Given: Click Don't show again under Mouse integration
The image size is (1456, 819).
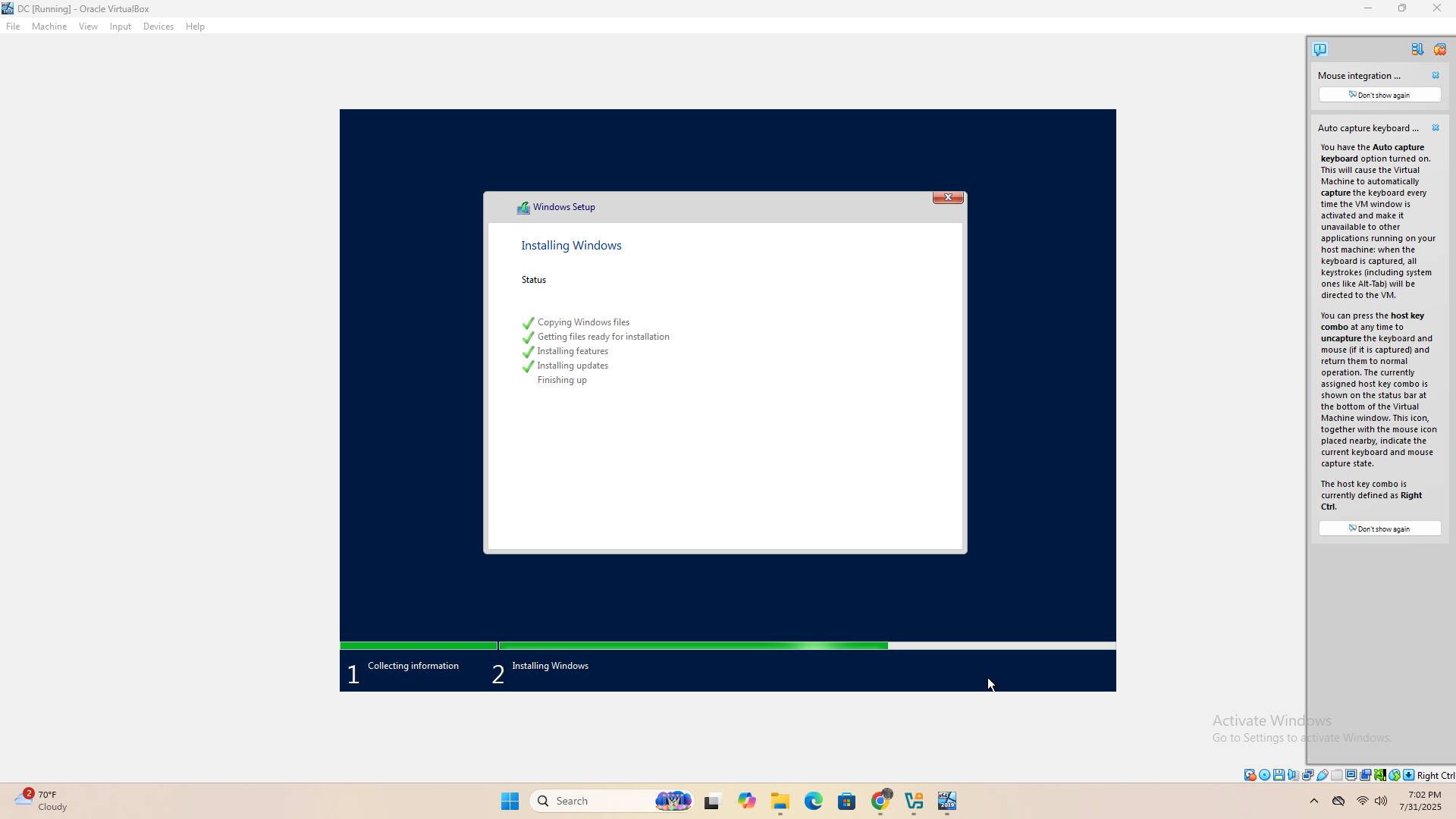Looking at the screenshot, I should (1379, 95).
